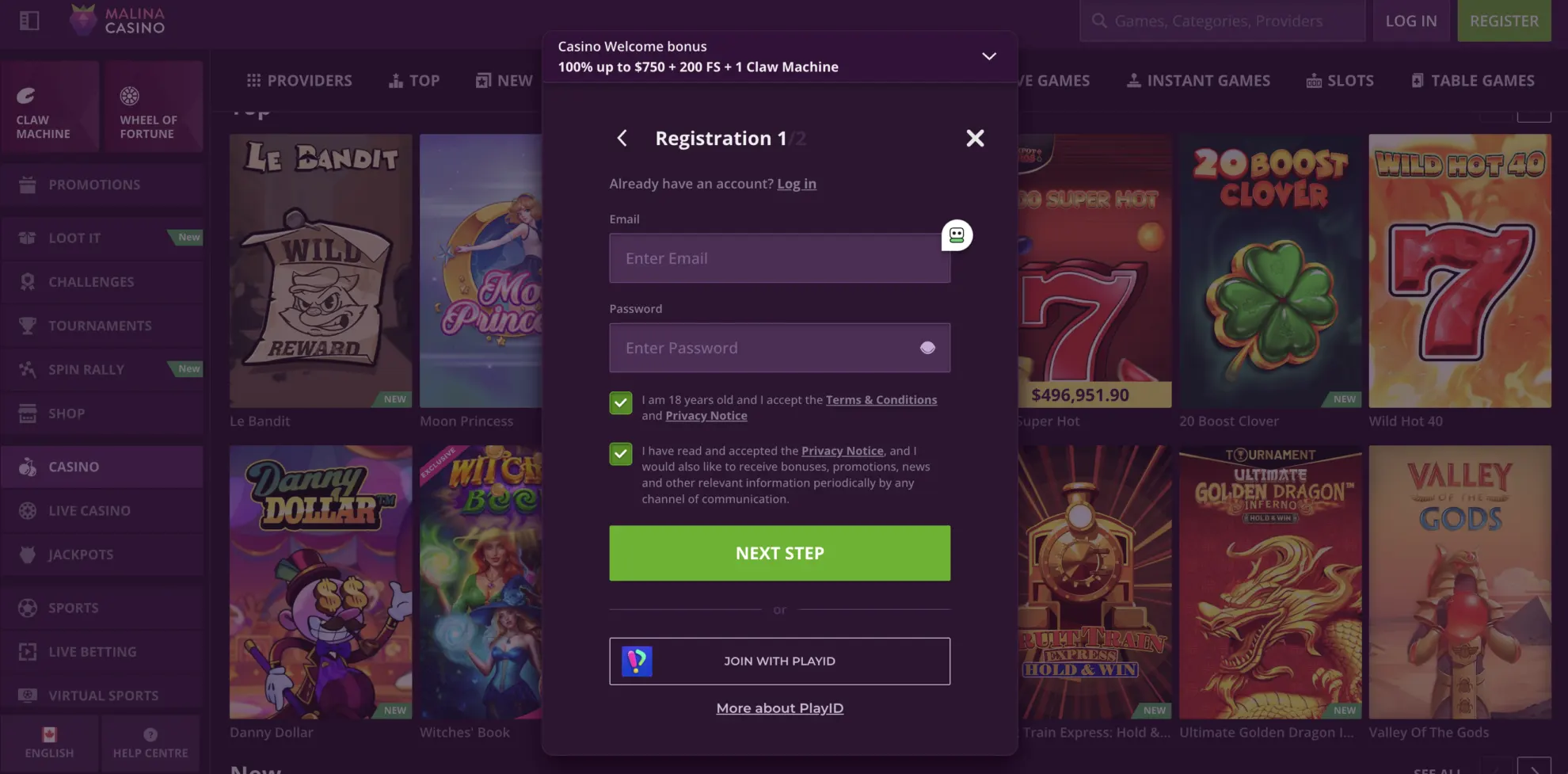Toggle password visibility with the eye icon
Image resolution: width=1568 pixels, height=774 pixels.
tap(927, 348)
